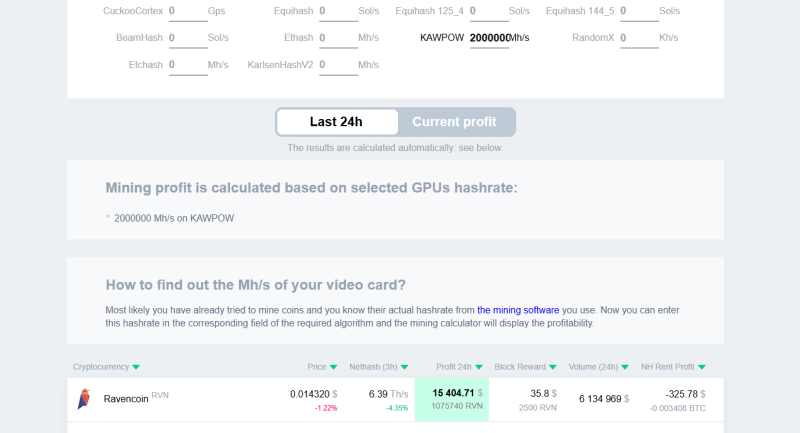Focus the CuckooCortex Gps input field
Image resolution: width=800 pixels, height=433 pixels.
click(x=186, y=12)
